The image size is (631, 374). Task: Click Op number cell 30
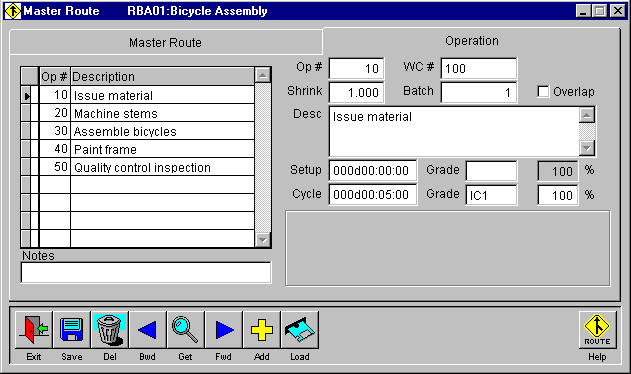(x=55, y=131)
